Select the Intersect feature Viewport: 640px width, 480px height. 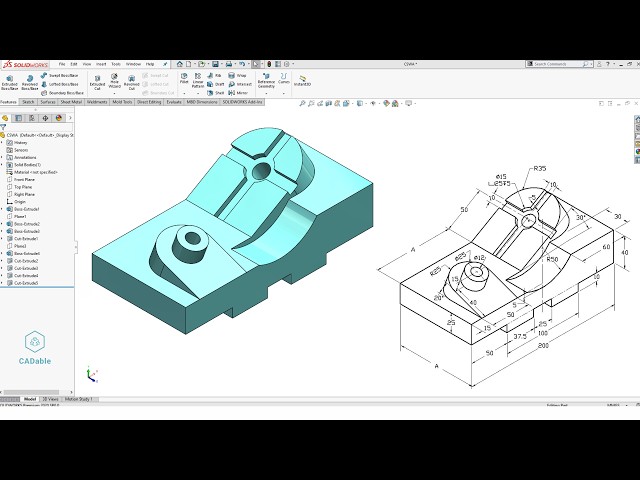240,84
